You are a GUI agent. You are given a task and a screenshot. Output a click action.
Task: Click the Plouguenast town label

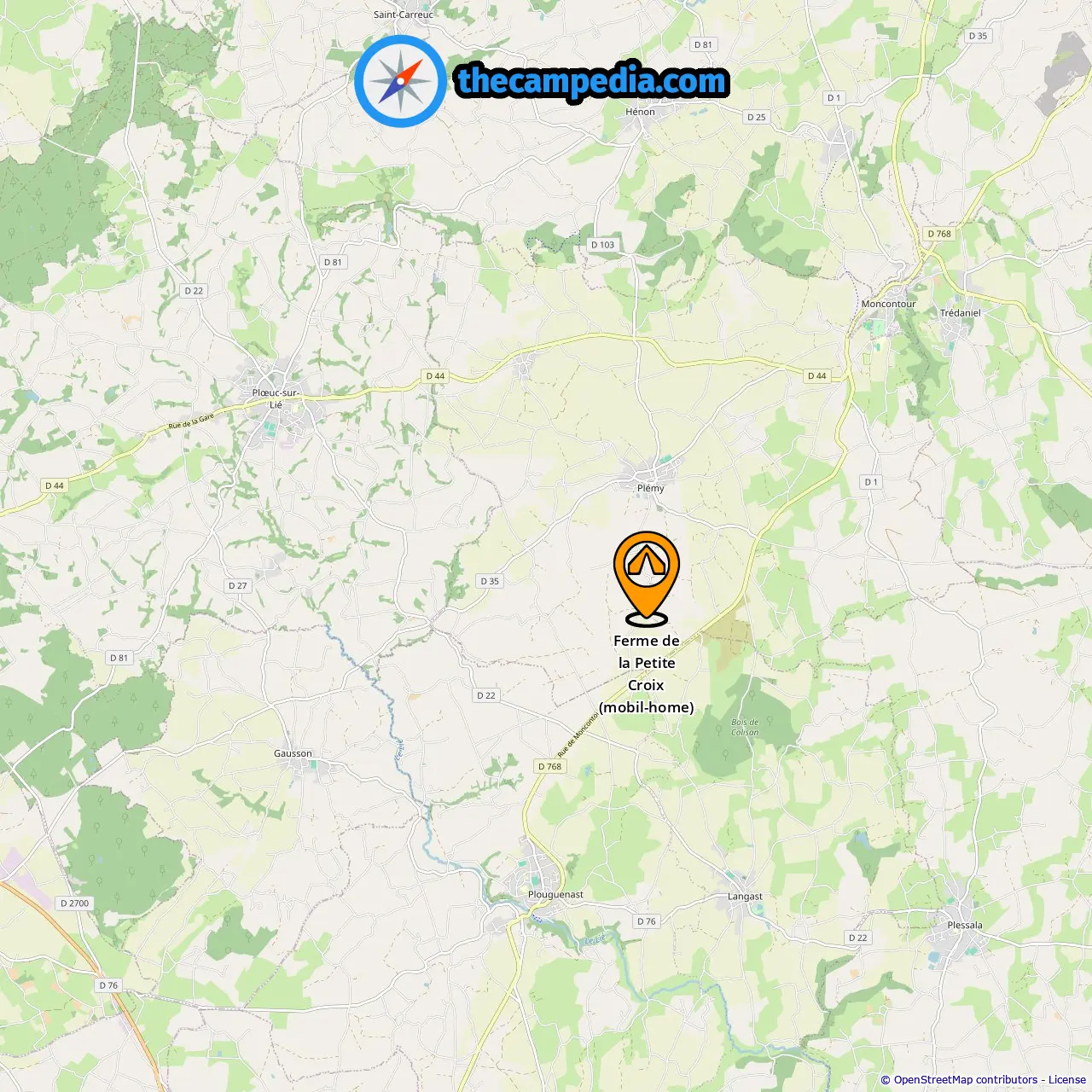click(x=555, y=894)
